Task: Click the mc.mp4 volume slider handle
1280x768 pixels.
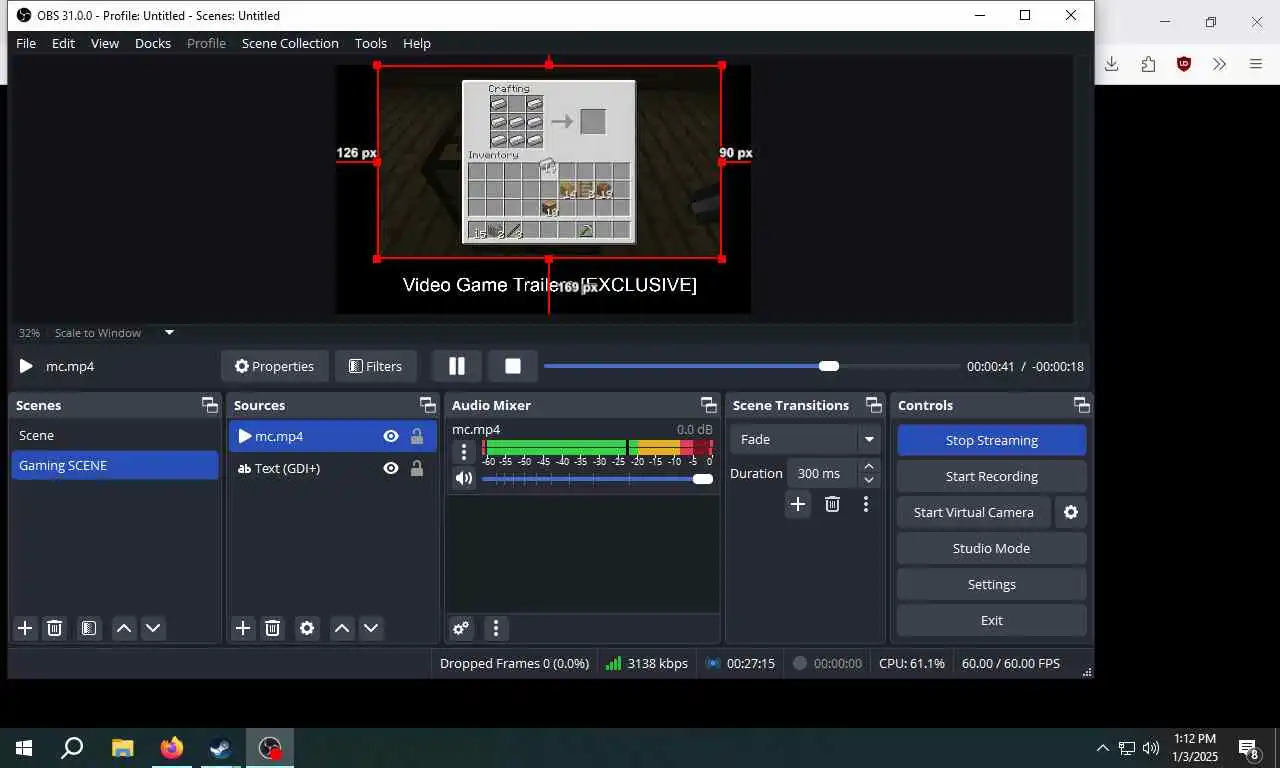Action: tap(703, 479)
